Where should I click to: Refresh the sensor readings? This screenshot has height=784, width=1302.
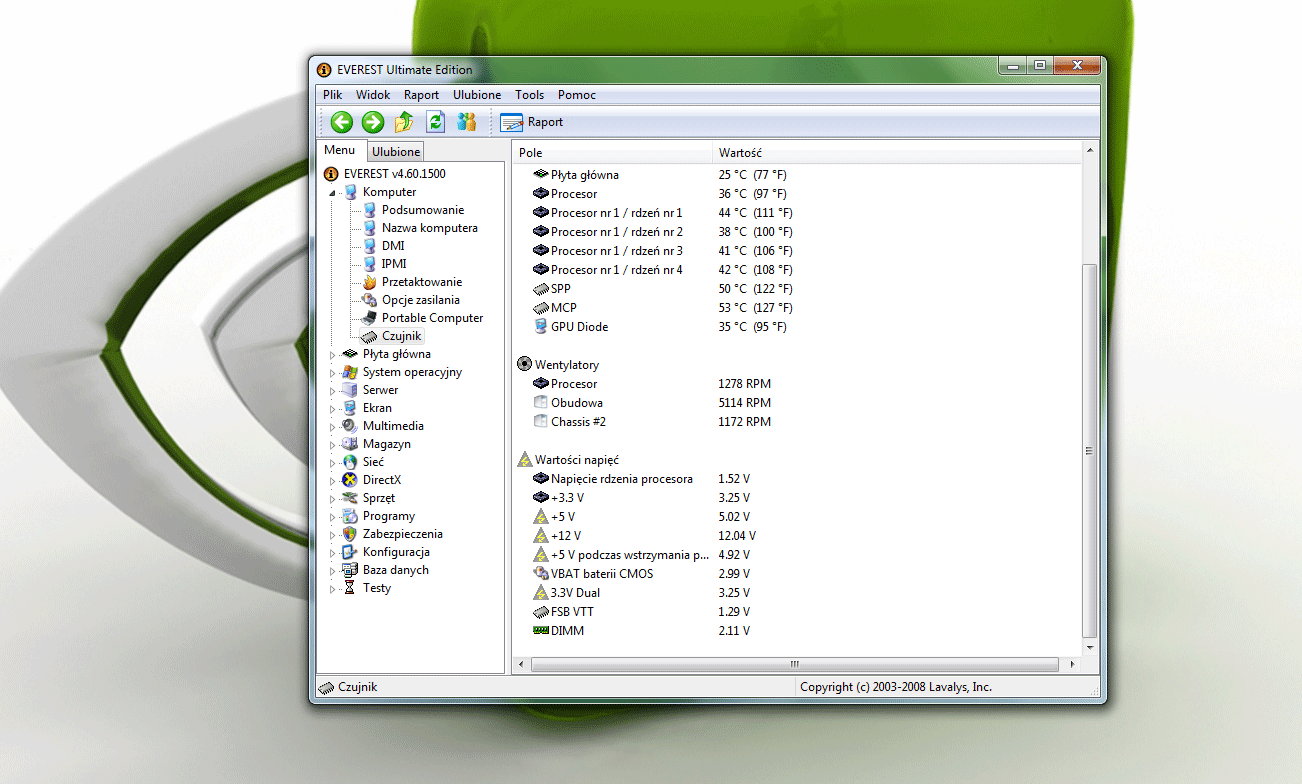pyautogui.click(x=435, y=122)
